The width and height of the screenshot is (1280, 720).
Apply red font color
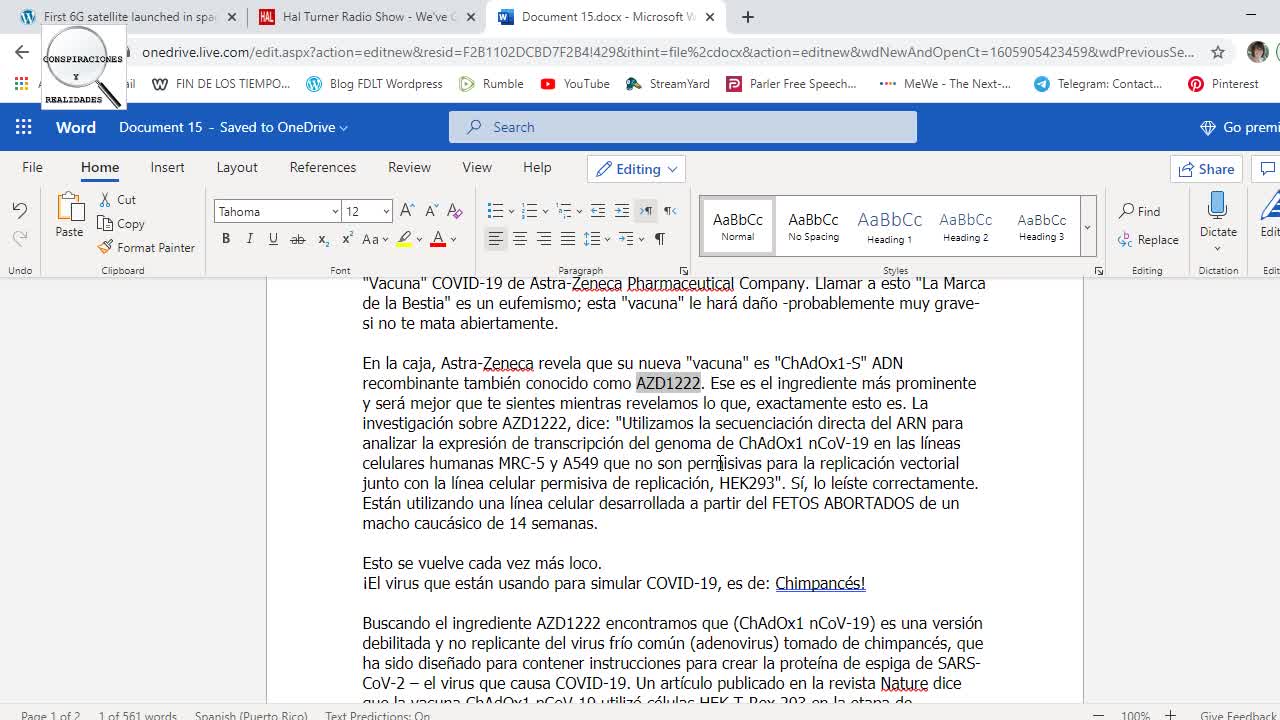(x=437, y=239)
